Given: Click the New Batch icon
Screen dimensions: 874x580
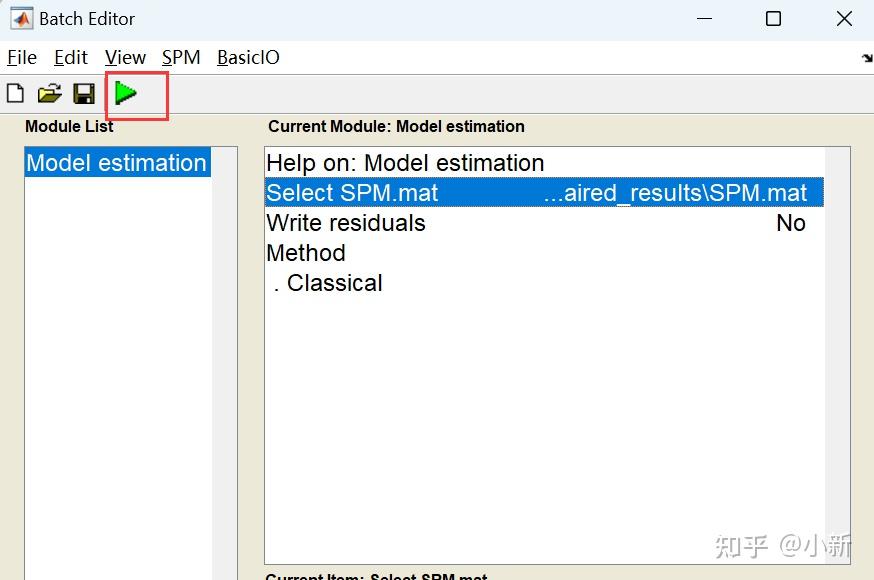Looking at the screenshot, I should click(15, 94).
